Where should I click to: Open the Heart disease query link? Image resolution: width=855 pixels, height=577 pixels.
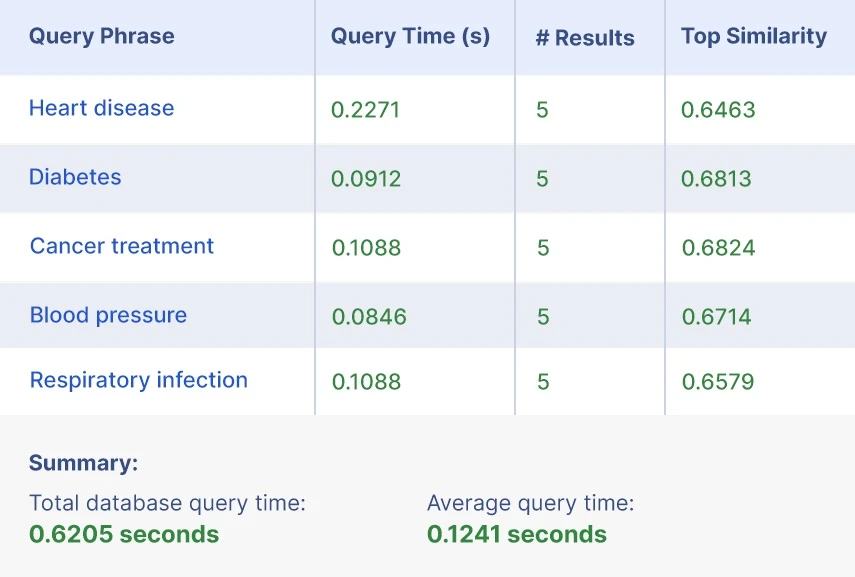point(101,108)
